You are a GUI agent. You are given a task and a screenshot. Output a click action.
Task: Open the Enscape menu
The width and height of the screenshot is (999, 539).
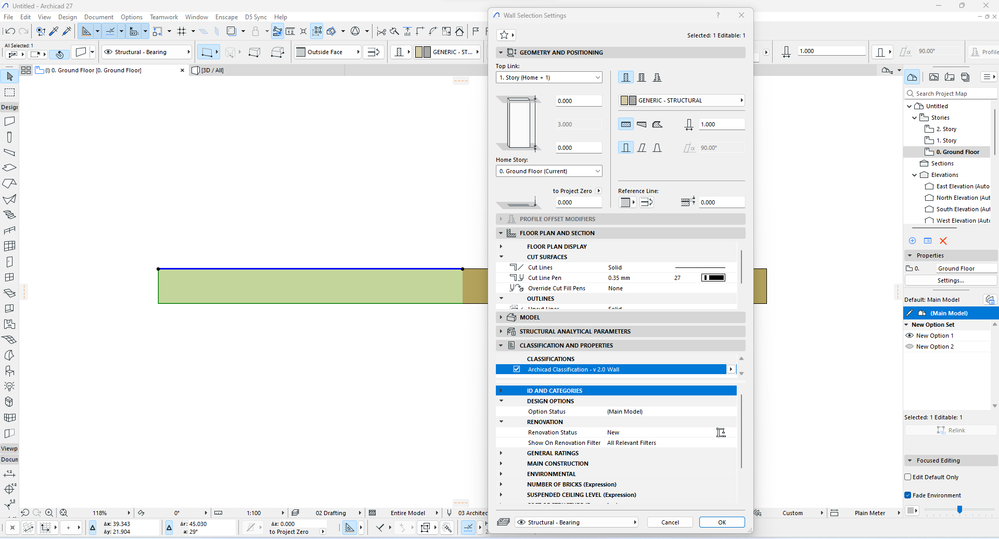[x=226, y=17]
